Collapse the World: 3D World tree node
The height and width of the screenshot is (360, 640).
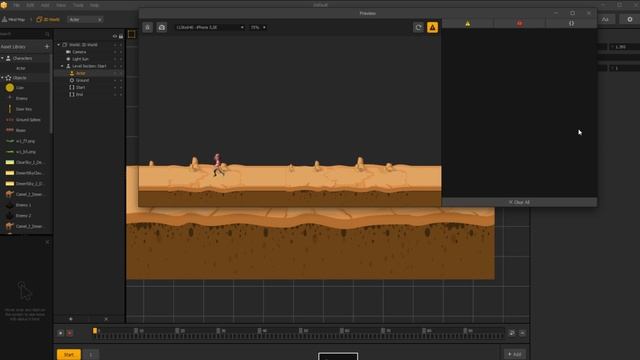pos(59,44)
